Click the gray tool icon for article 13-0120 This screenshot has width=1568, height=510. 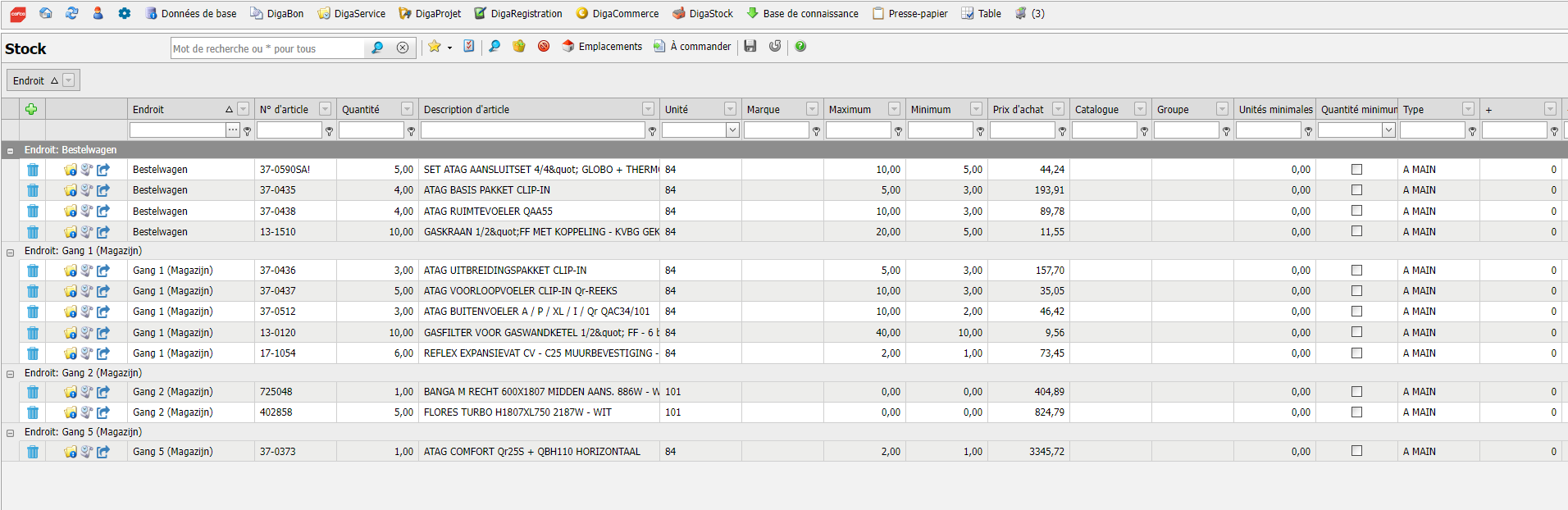click(87, 333)
